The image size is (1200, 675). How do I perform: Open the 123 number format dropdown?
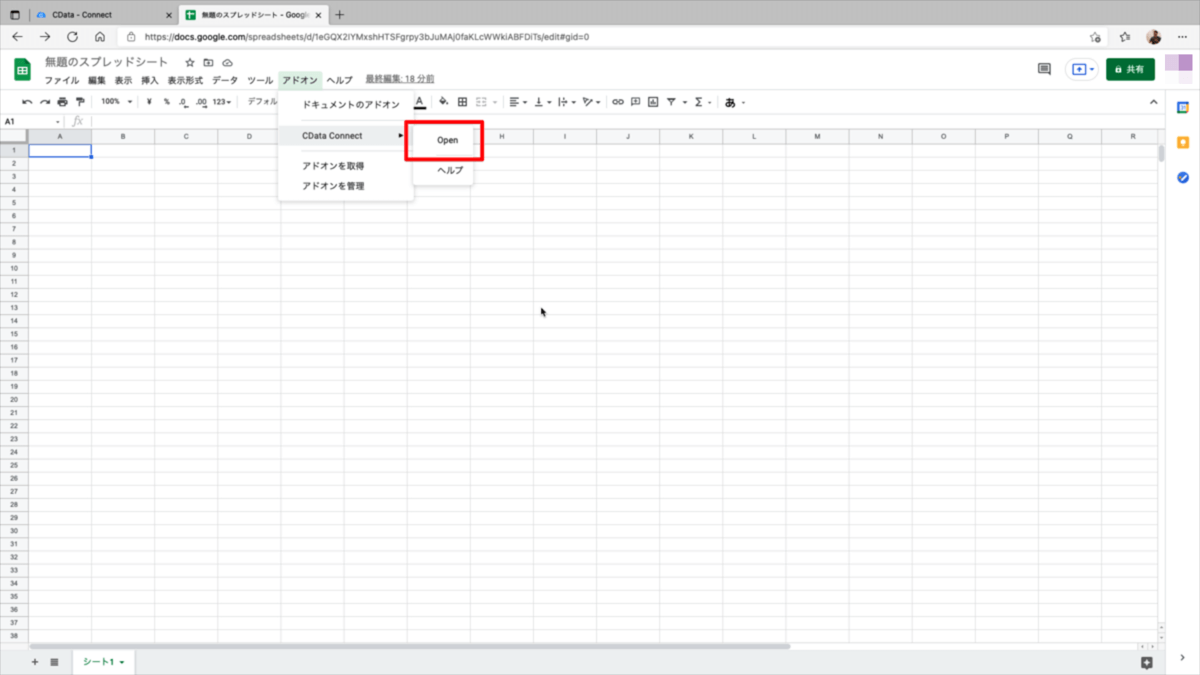(x=222, y=102)
